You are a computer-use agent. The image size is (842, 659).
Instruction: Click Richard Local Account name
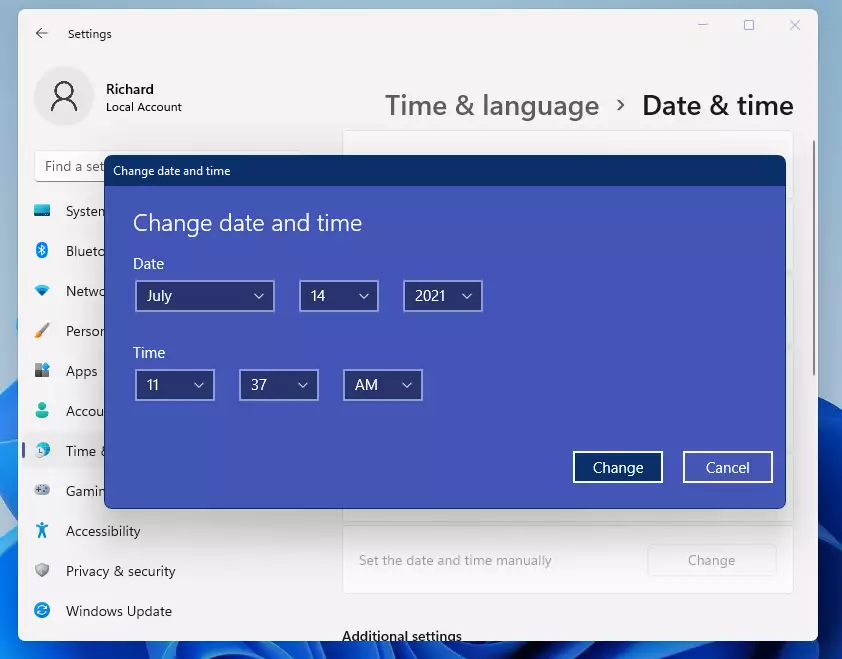[x=143, y=97]
